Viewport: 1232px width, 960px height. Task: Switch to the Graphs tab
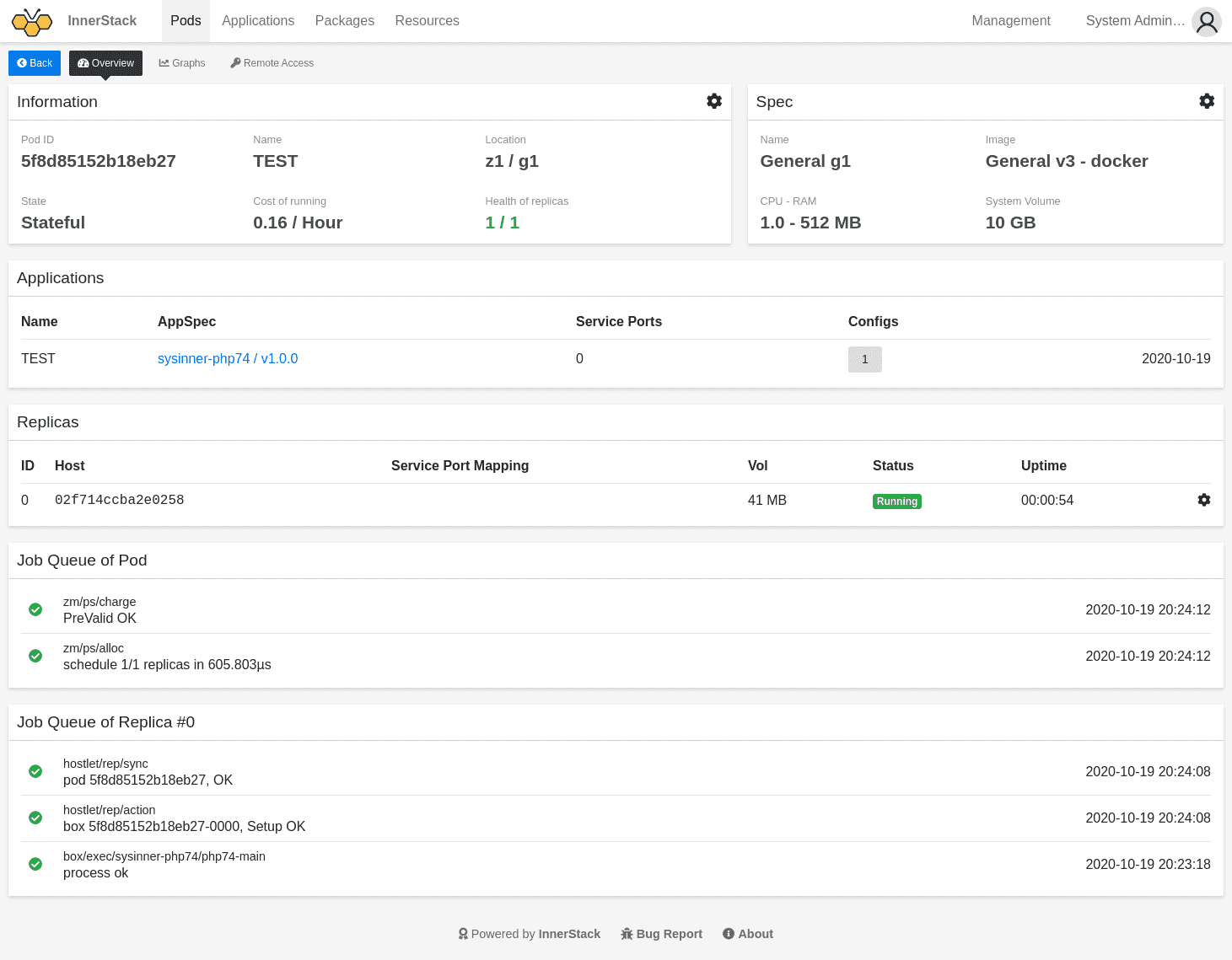point(182,63)
